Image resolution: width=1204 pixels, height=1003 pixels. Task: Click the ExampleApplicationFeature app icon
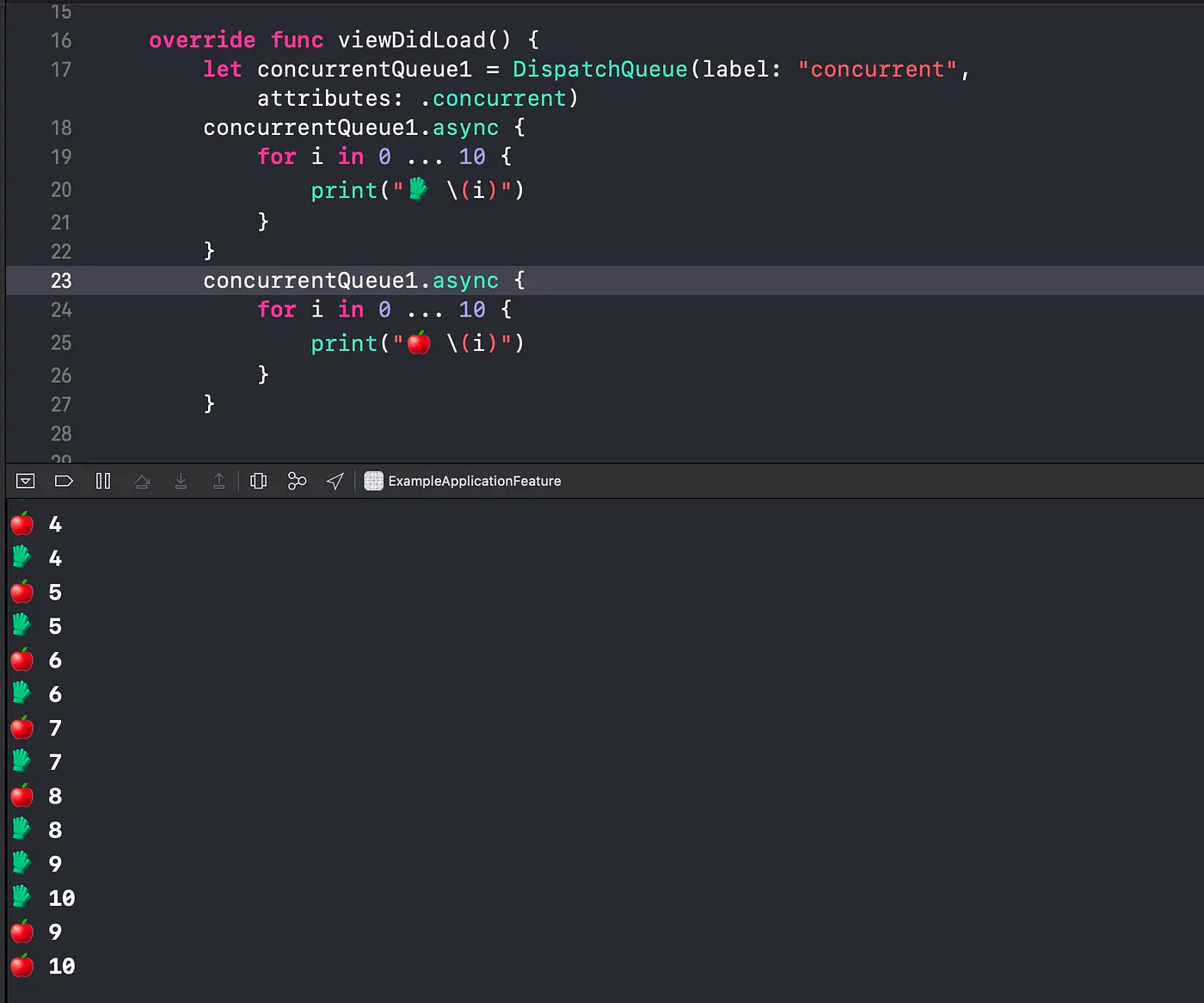click(373, 481)
